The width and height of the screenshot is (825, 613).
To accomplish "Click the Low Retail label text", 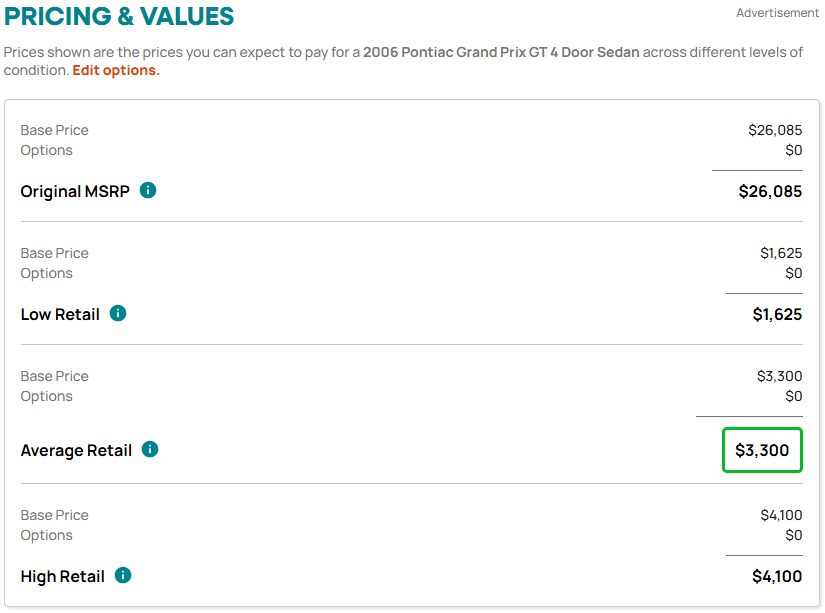I will 60,314.
